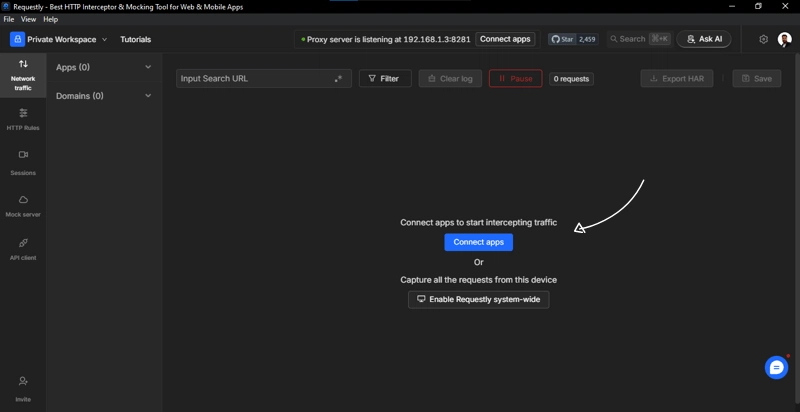Screen dimensions: 800x412
Task: Open the API client section
Action: (x=23, y=249)
